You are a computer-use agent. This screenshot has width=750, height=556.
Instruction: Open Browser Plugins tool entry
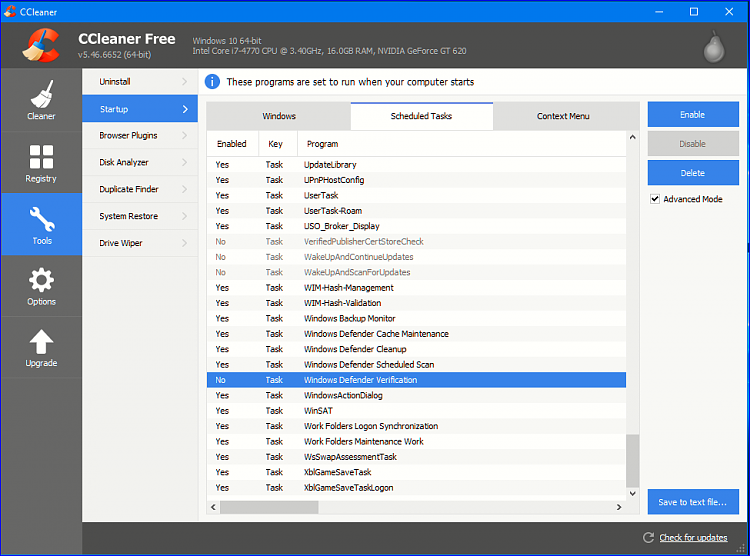click(140, 135)
